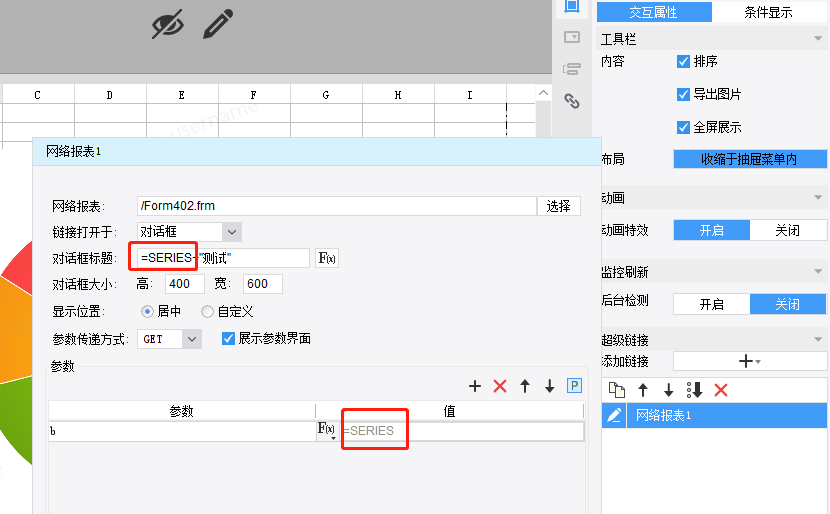Remove the hyperlink with the red X
The width and height of the screenshot is (830, 514).
point(721,390)
